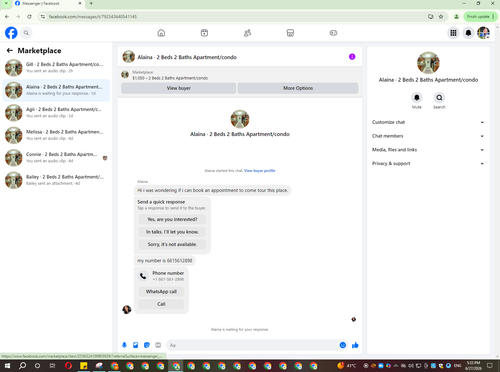Open the Facebook search icon
500x372 pixels.
[26, 33]
